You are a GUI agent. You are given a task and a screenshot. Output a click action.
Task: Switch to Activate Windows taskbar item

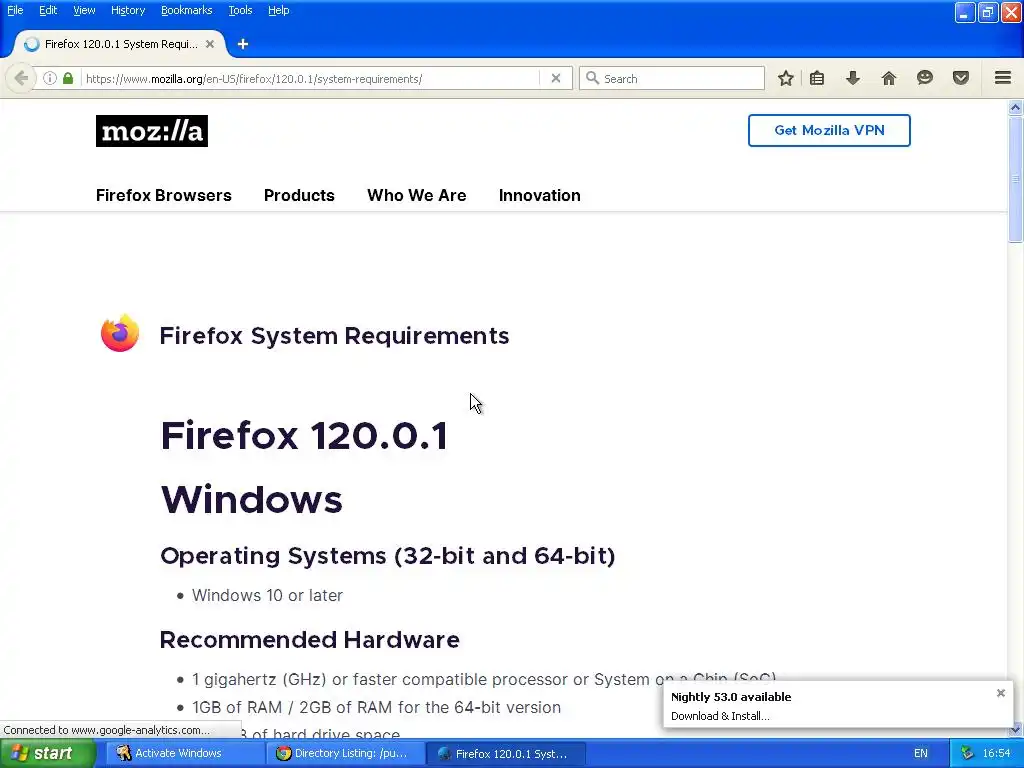pos(185,753)
